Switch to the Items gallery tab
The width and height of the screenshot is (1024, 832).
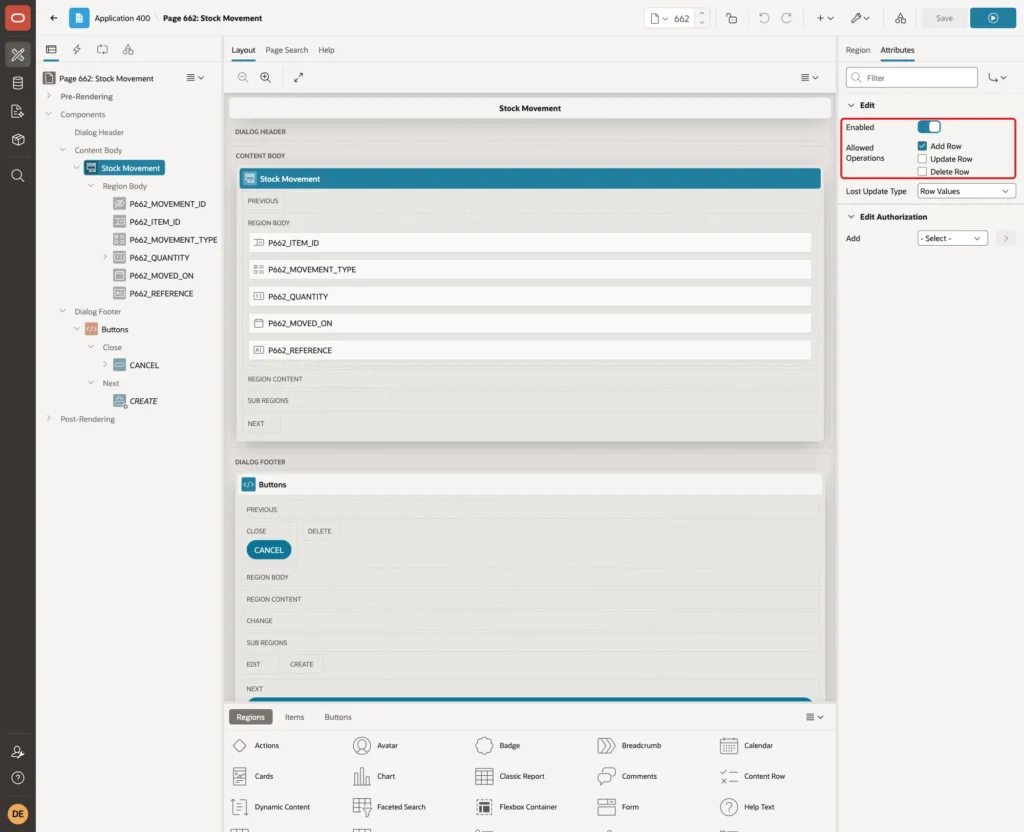294,717
